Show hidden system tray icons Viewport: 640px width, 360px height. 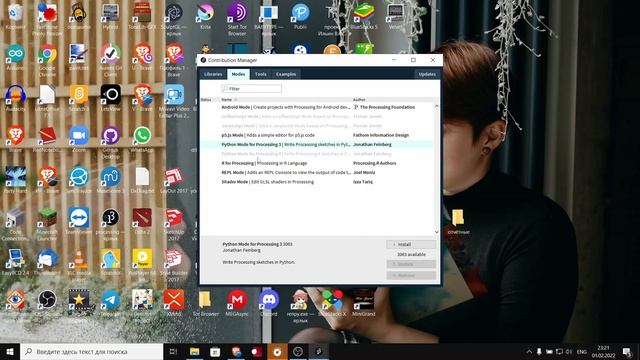(x=529, y=352)
